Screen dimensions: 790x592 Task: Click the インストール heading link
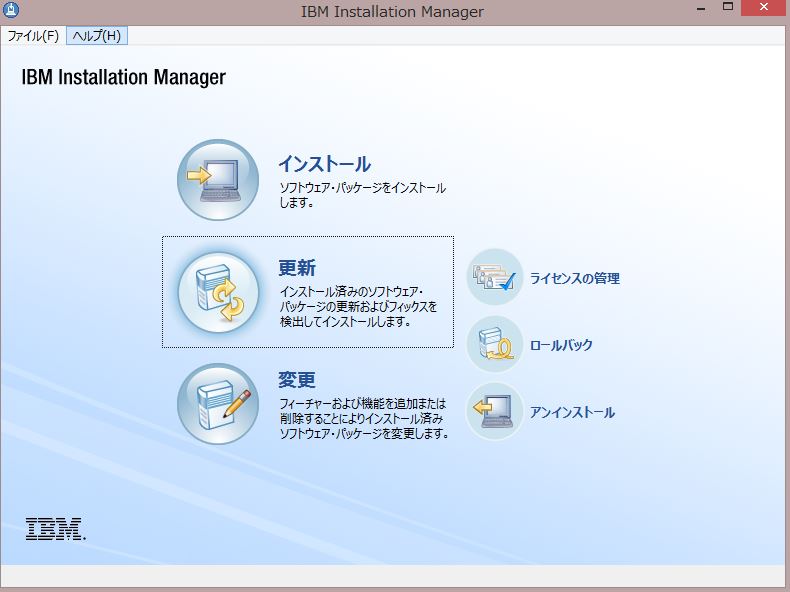[324, 164]
